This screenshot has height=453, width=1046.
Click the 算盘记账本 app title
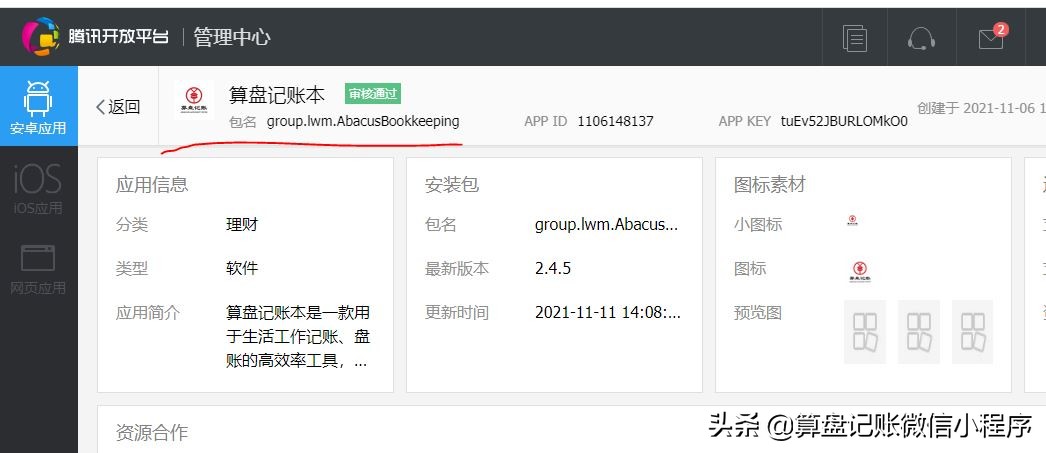277,95
